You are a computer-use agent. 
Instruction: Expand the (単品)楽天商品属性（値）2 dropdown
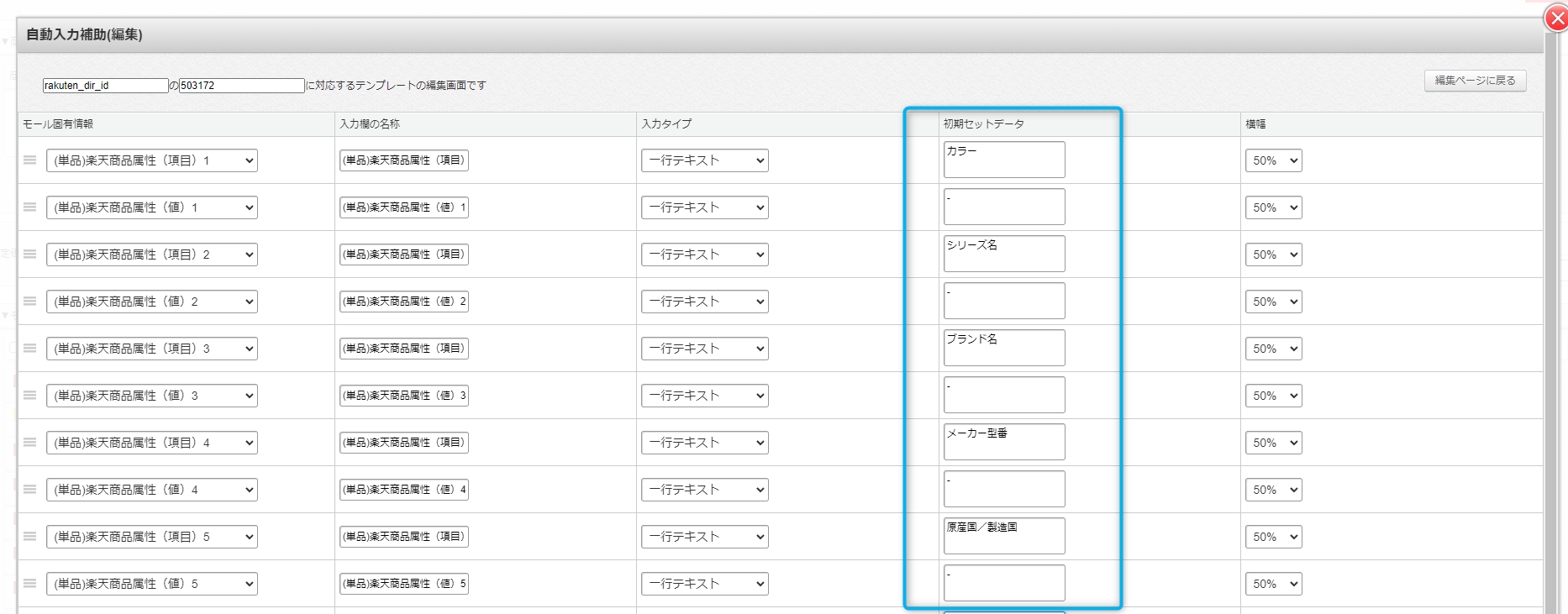(x=152, y=302)
